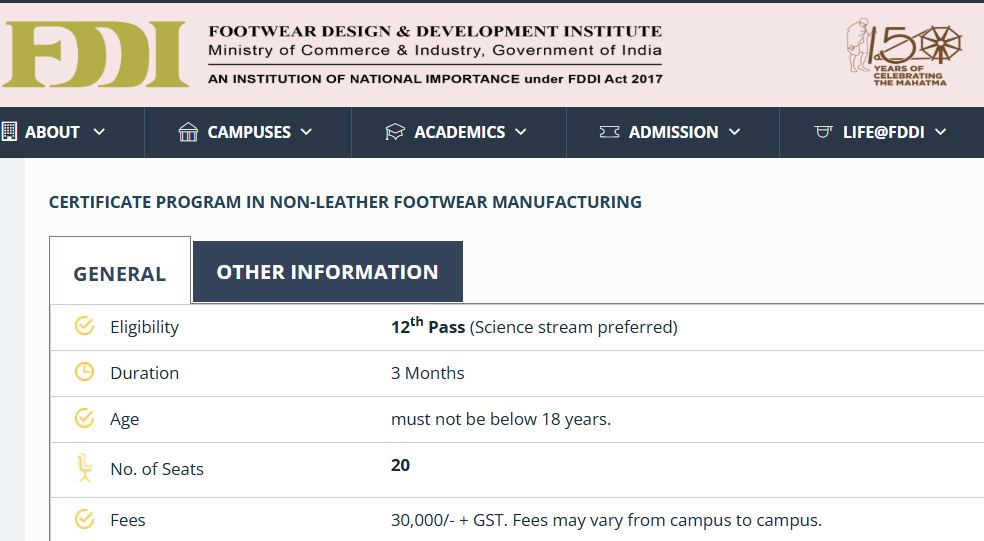Click the campus building icon beside CAMPUSES
984x541 pixels.
pos(188,132)
